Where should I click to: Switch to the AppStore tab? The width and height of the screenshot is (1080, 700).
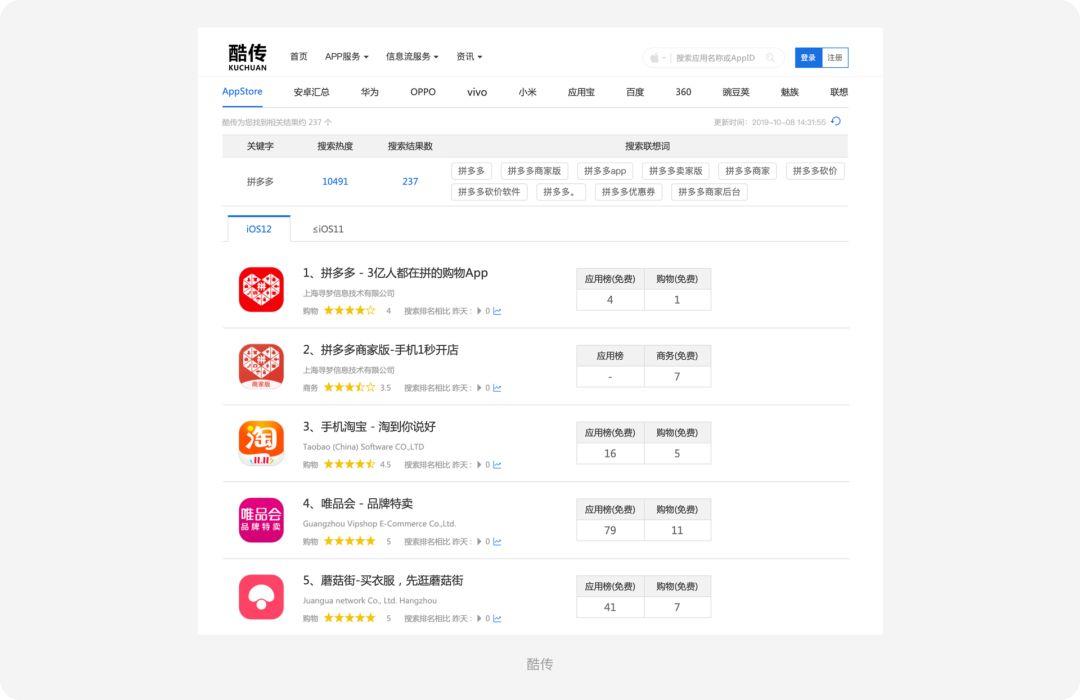coord(242,92)
